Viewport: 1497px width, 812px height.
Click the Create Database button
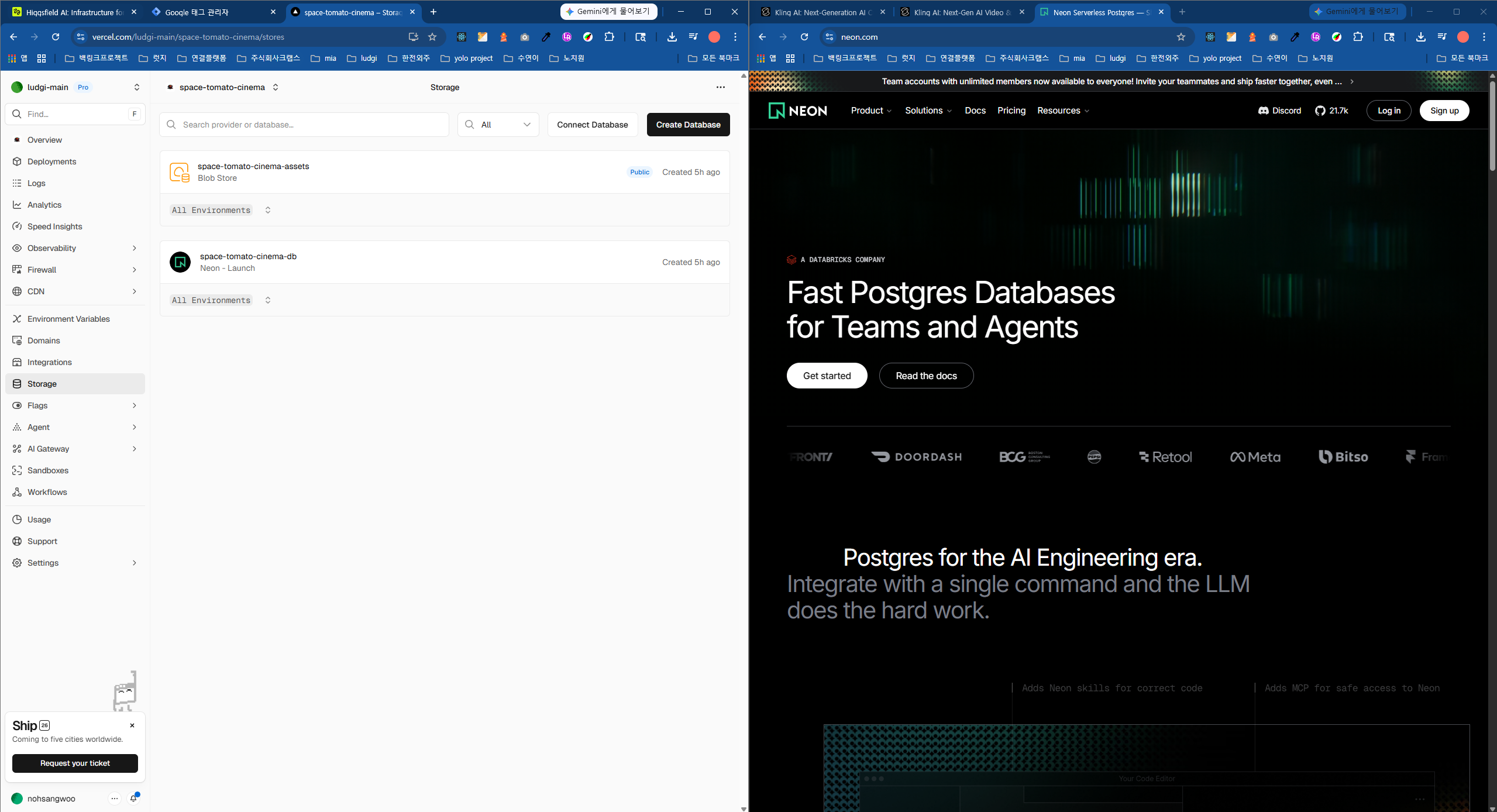point(688,125)
